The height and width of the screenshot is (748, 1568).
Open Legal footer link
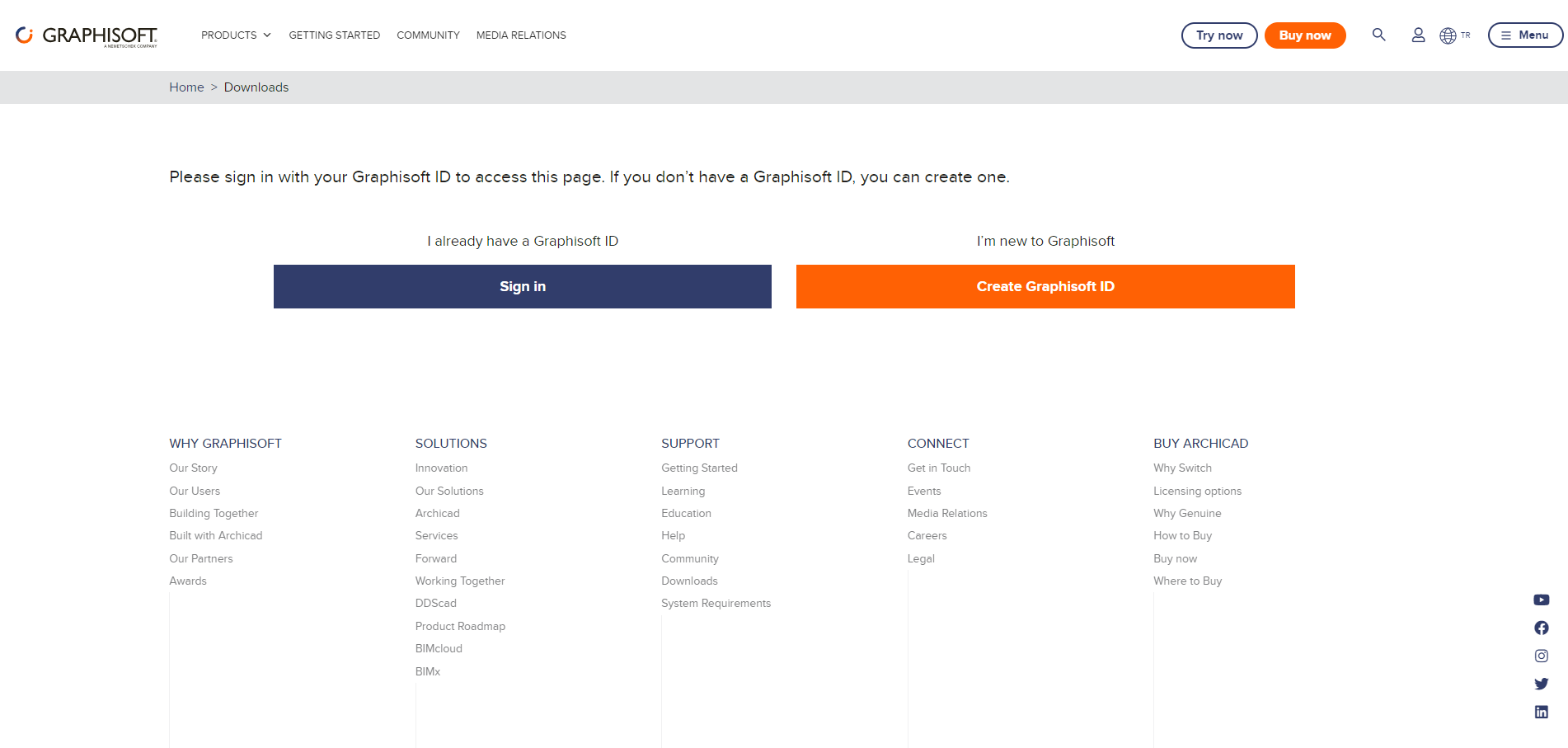(x=921, y=558)
